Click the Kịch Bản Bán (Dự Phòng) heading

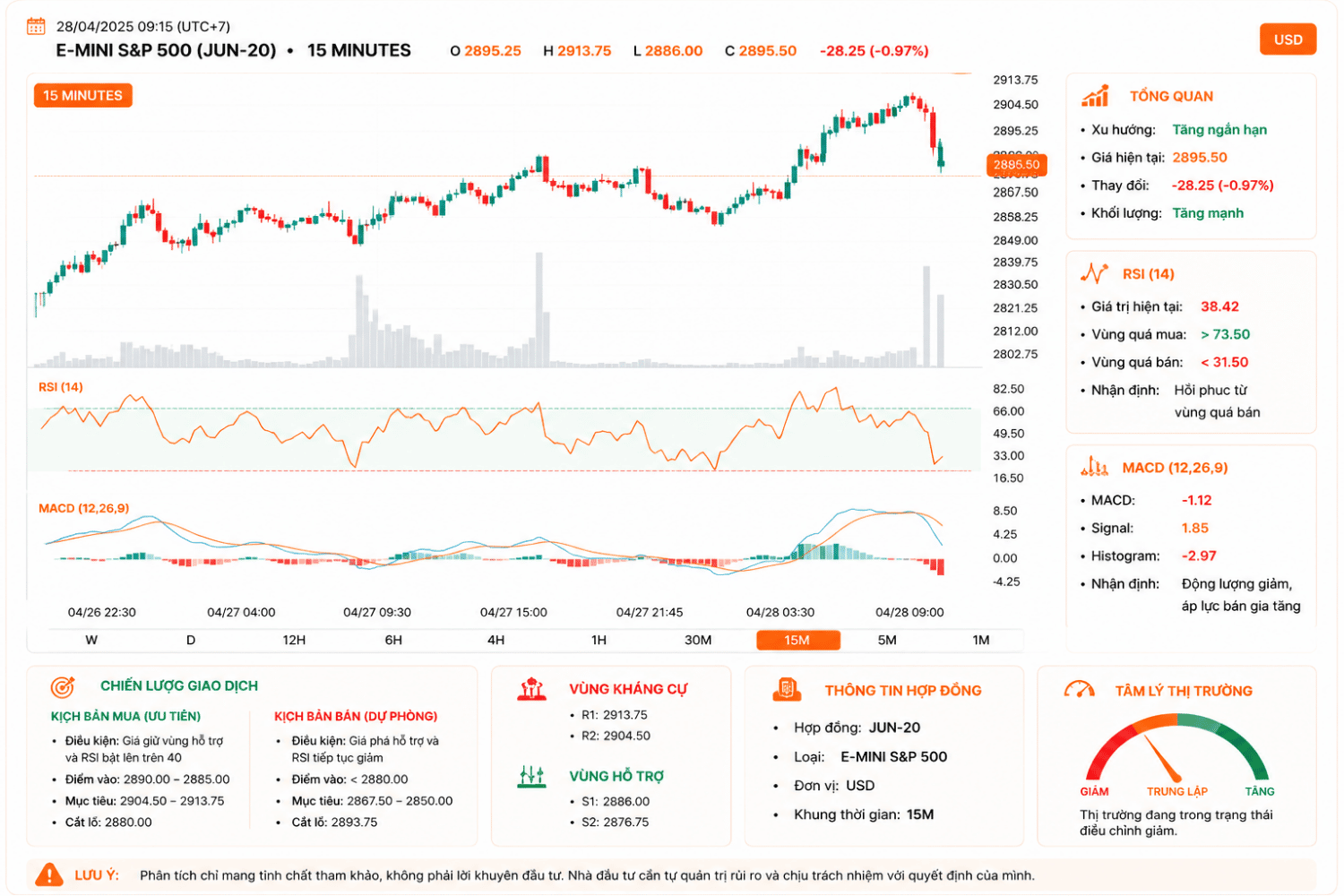356,716
